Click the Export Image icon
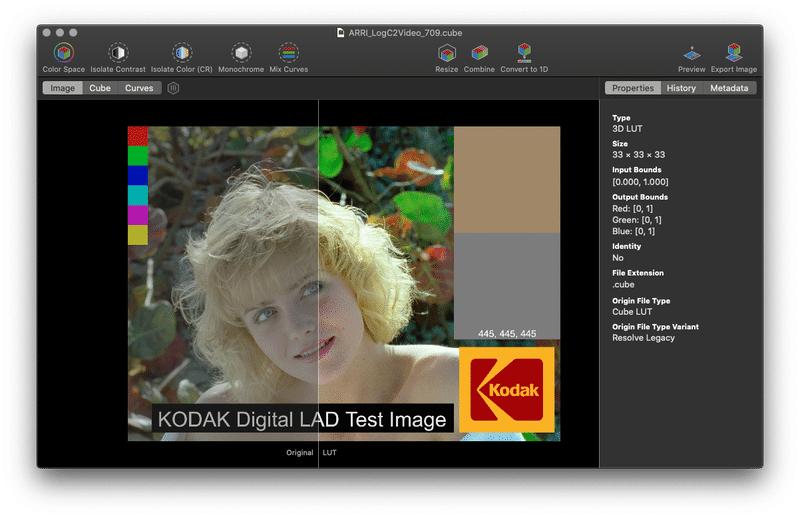Screen dimensions: 800x517 coord(734,53)
